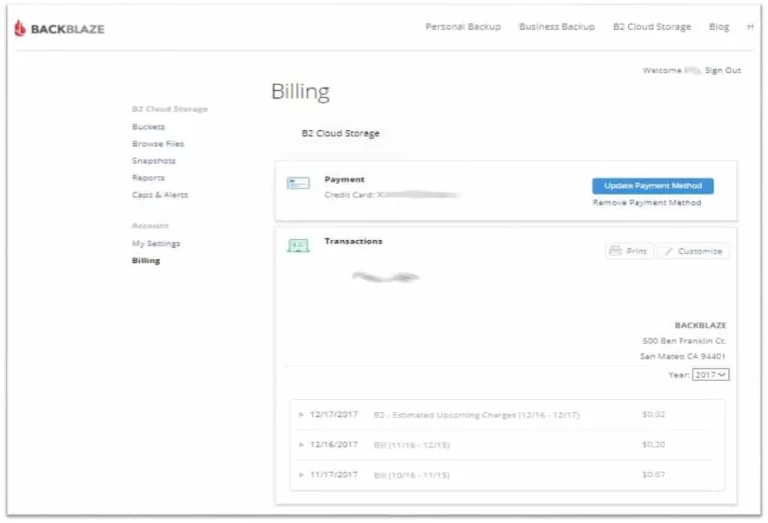Open My Settings in the sidebar
Screen dimensions: 768x523
(156, 243)
